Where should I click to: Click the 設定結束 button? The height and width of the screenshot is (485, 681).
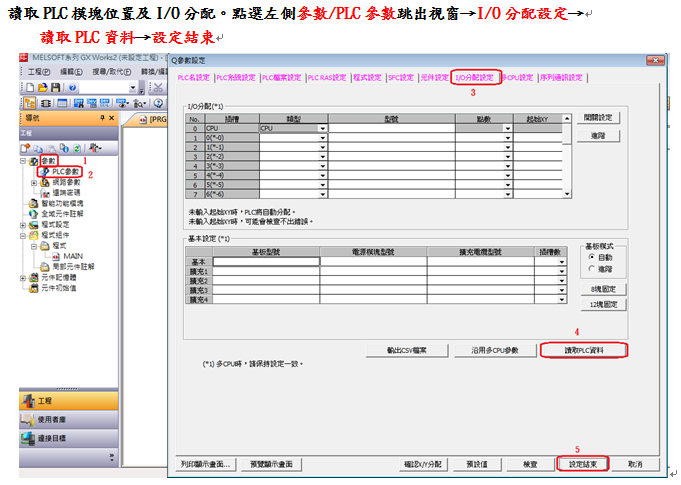[x=581, y=464]
